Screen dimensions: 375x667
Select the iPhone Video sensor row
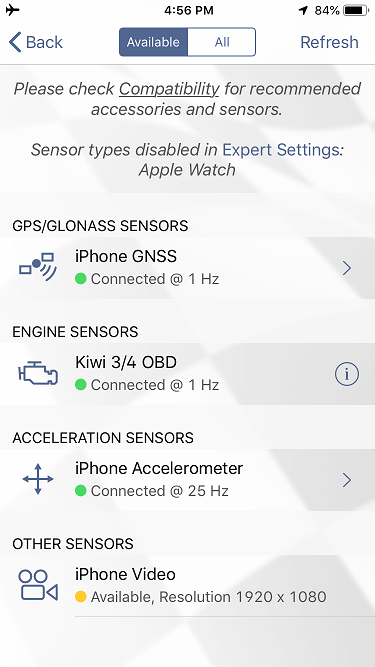(x=188, y=586)
